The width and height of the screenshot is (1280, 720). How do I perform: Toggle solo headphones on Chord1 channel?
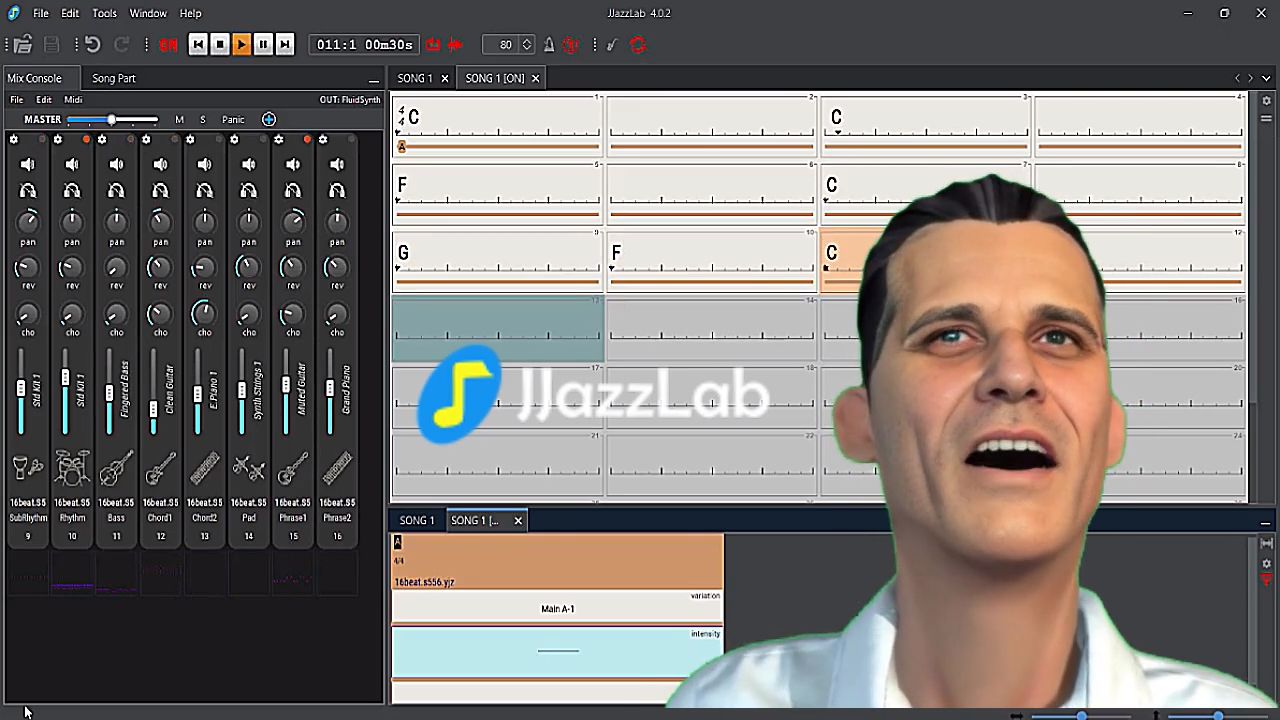pos(160,190)
